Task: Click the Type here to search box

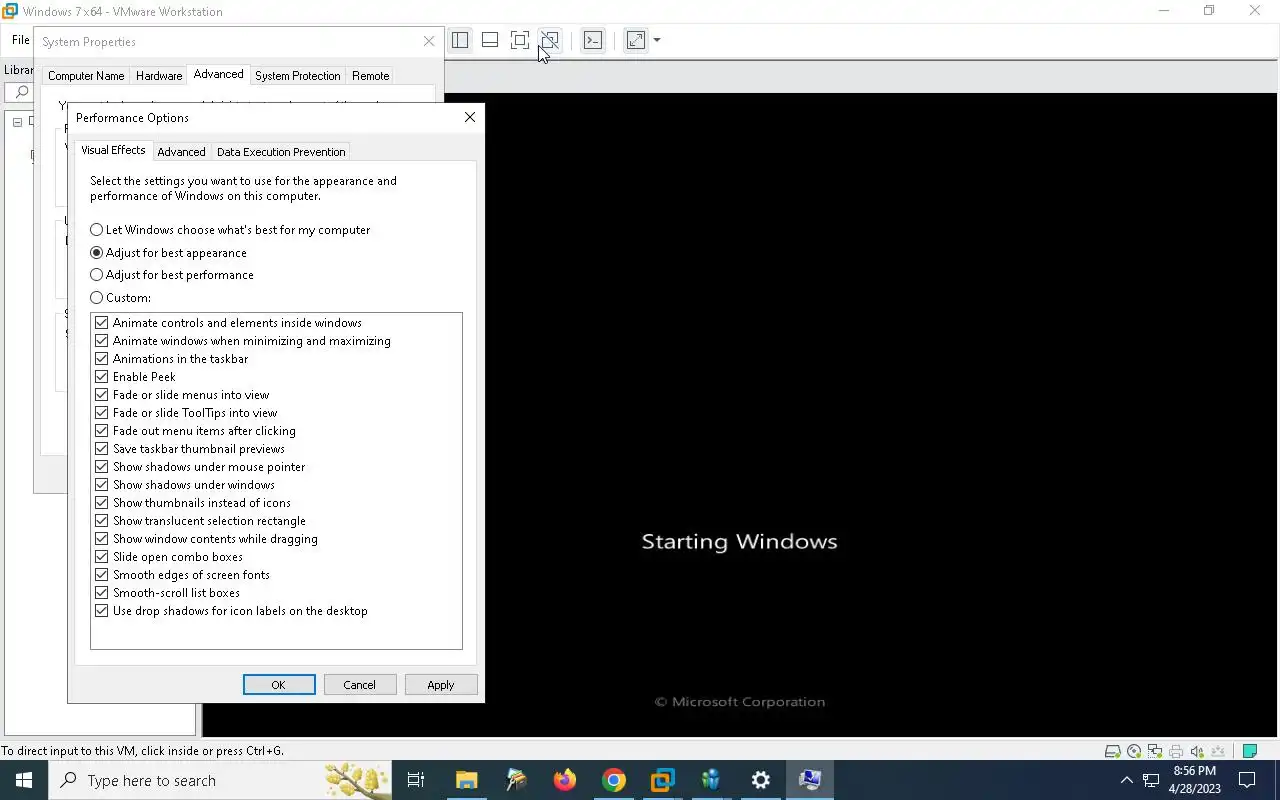Action: [x=220, y=780]
